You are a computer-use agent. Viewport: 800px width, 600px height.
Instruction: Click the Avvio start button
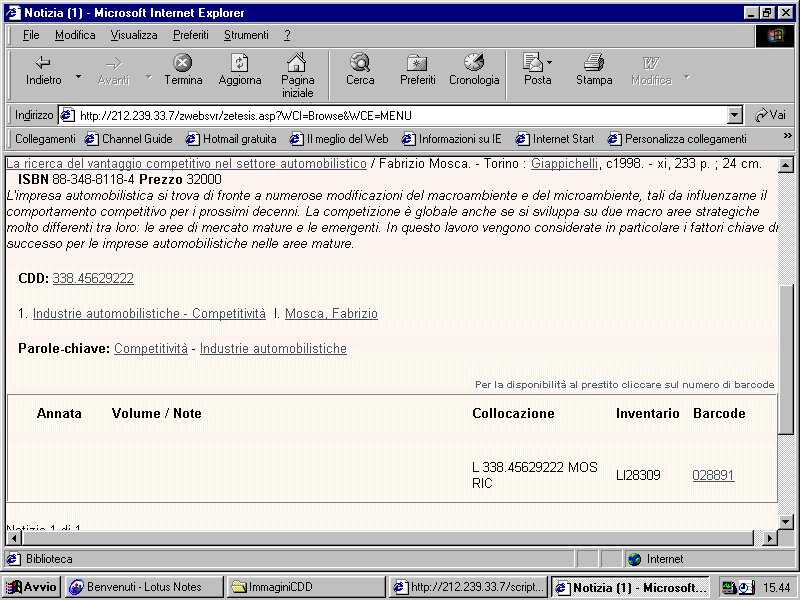32,587
